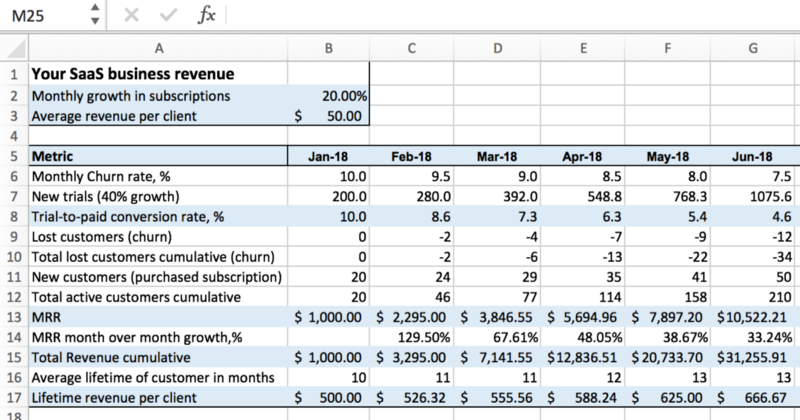Select row 17 header
Viewport: 800px width, 420px height.
coord(13,395)
